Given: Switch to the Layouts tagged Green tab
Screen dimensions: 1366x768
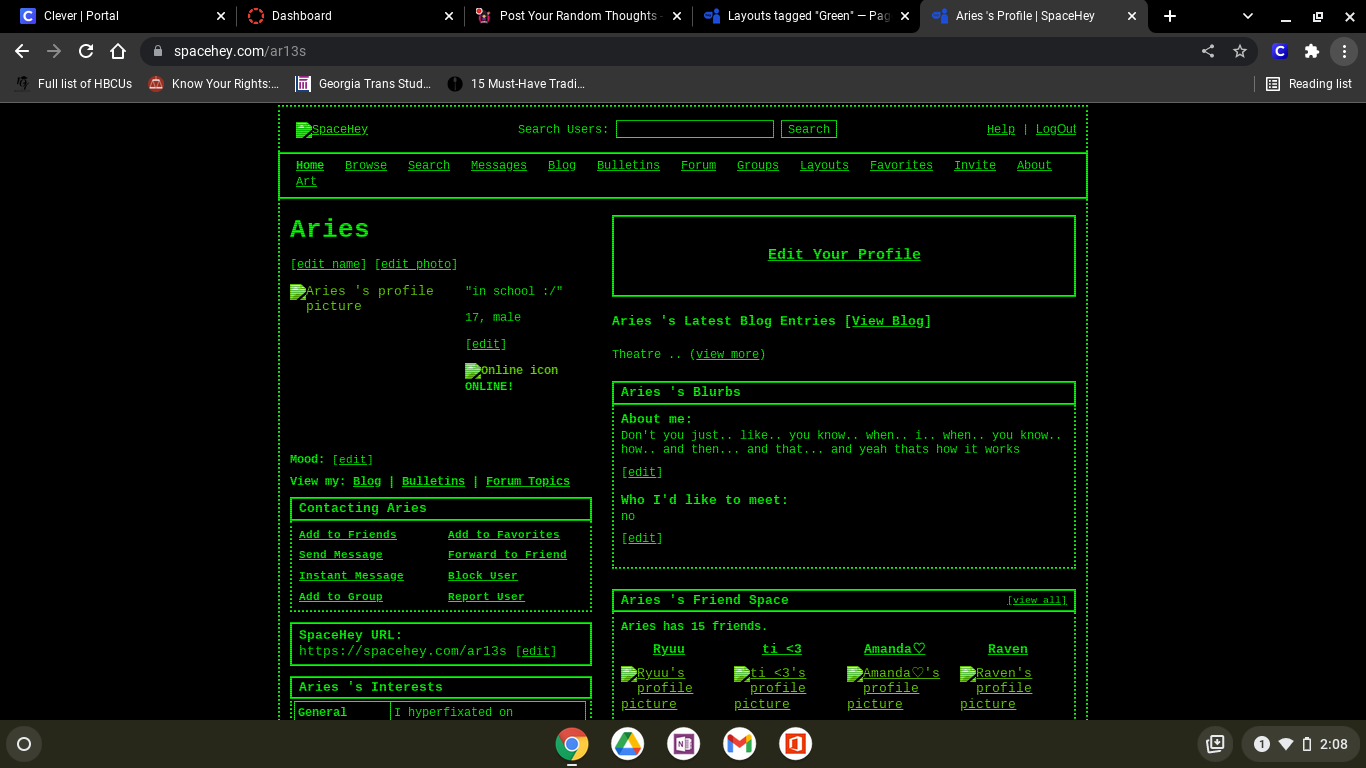Looking at the screenshot, I should click(x=806, y=16).
